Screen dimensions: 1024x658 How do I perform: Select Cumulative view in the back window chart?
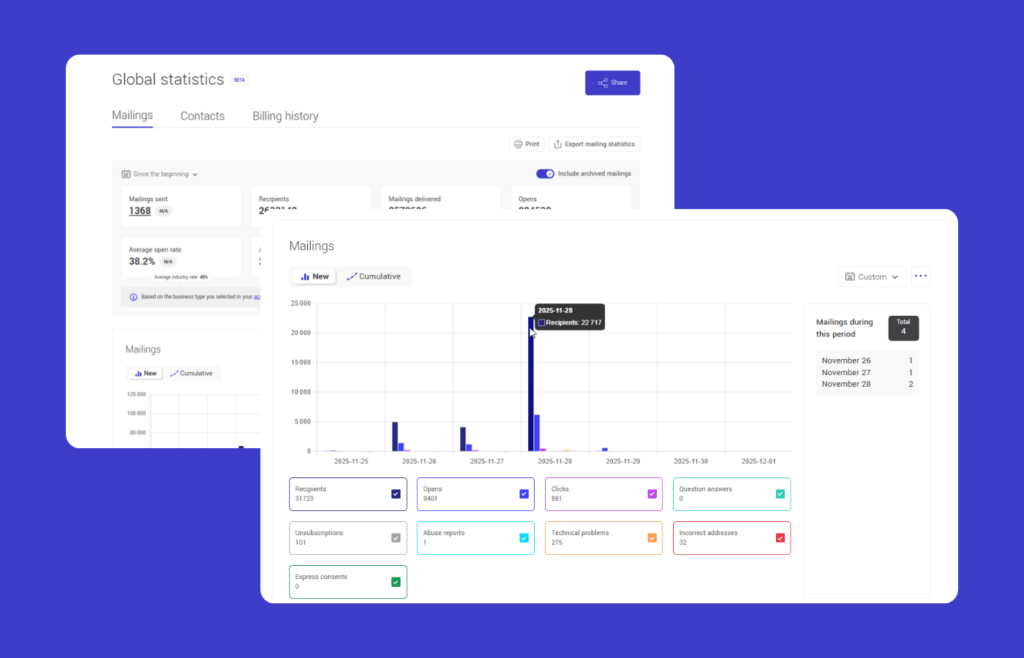tap(191, 373)
